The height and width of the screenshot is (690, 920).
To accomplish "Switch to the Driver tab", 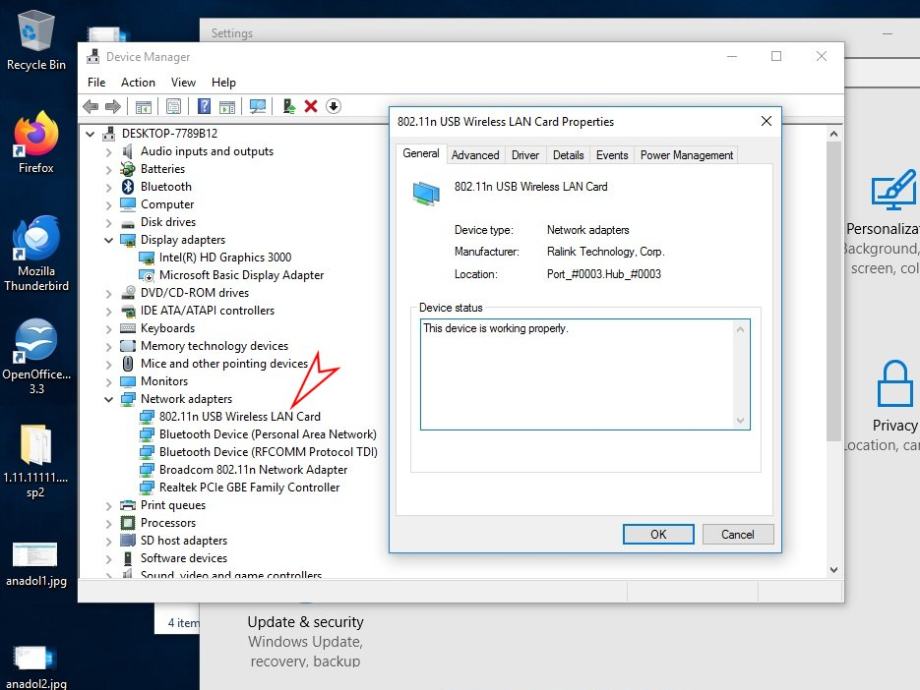I will (525, 155).
